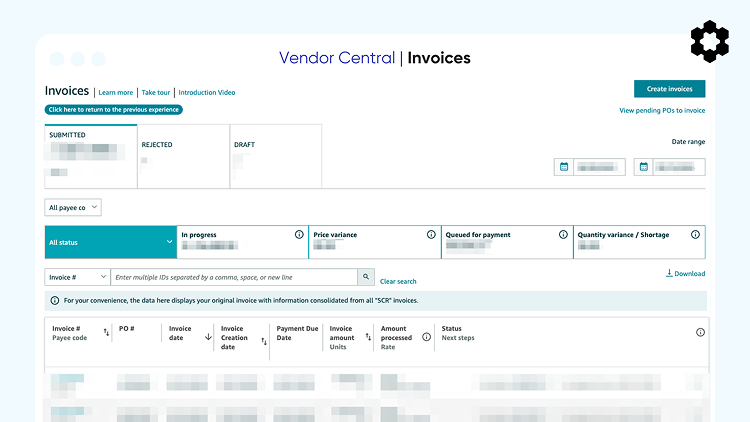Image resolution: width=750 pixels, height=422 pixels.
Task: Click return to the previous experience pill
Action: tap(114, 110)
